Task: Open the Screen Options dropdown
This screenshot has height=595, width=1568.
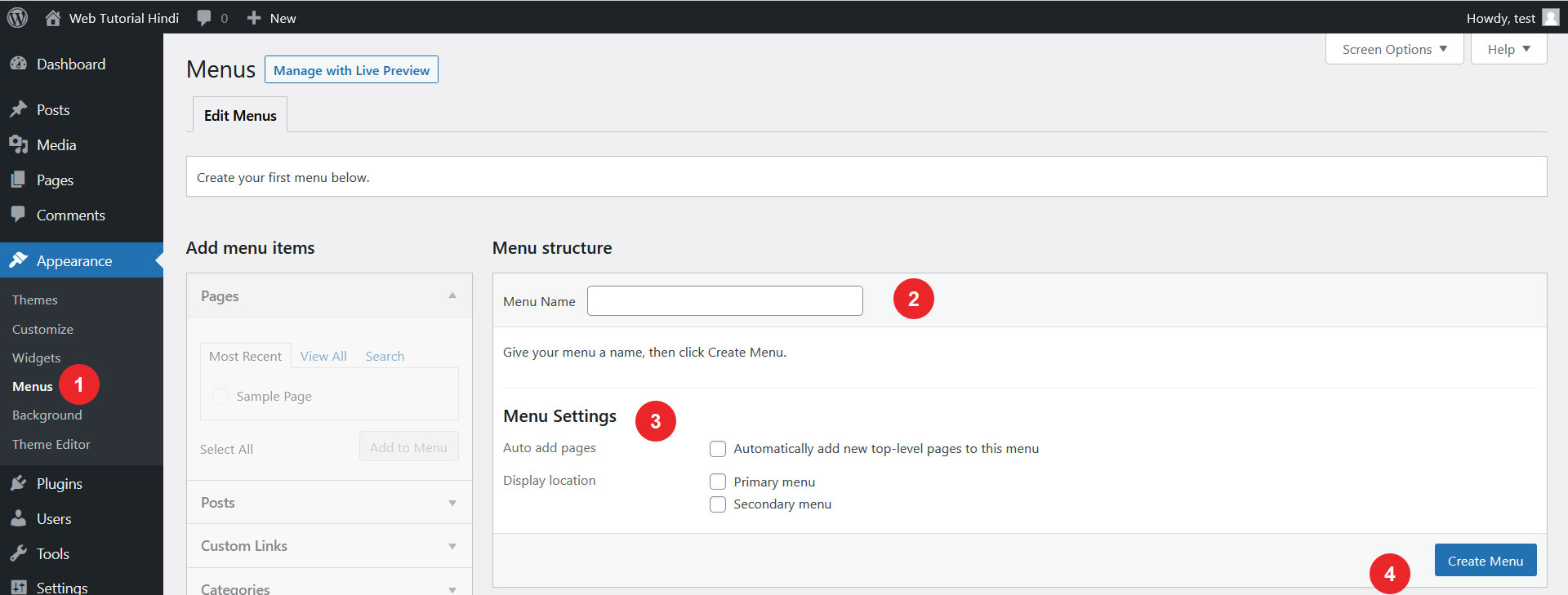Action: 1394,49
